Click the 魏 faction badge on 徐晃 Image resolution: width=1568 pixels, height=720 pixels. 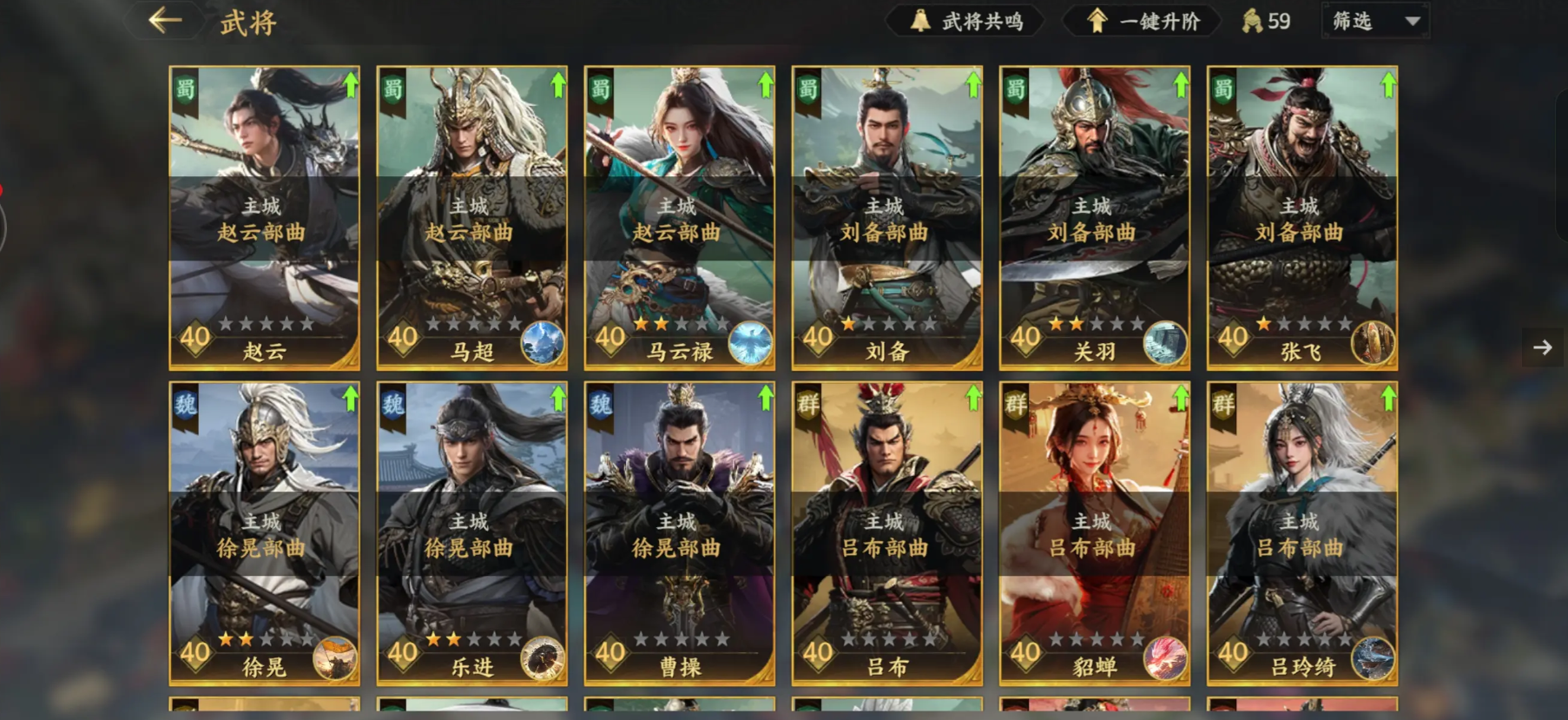pyautogui.click(x=186, y=407)
